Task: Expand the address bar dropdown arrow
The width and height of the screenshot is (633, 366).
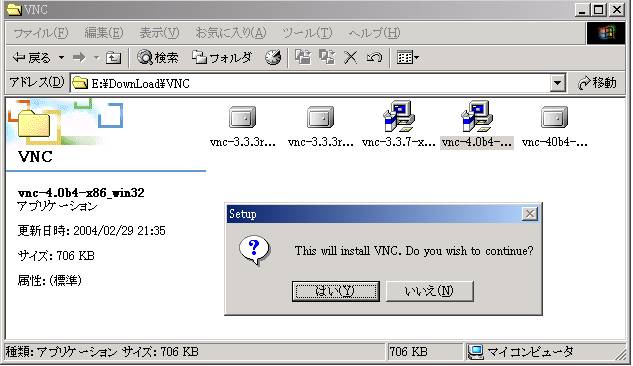Action: coord(558,84)
